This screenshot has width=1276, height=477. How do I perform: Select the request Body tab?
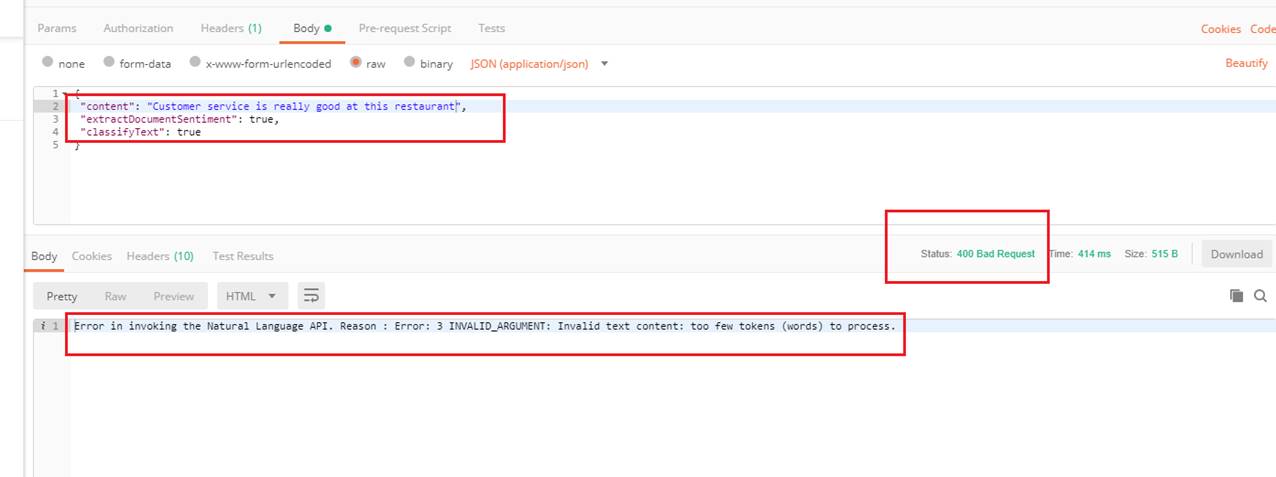point(312,28)
